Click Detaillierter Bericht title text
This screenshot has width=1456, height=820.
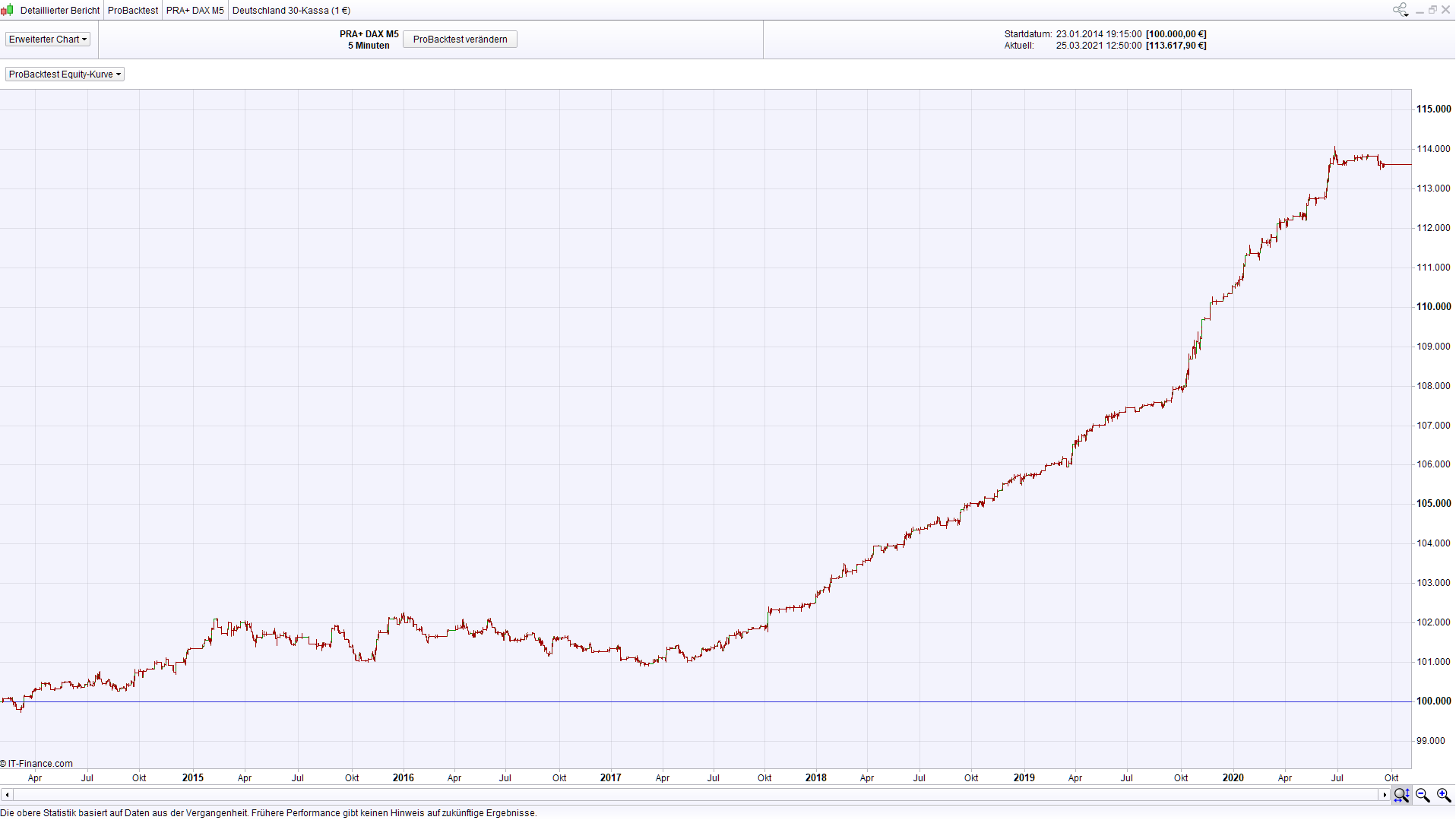click(60, 11)
